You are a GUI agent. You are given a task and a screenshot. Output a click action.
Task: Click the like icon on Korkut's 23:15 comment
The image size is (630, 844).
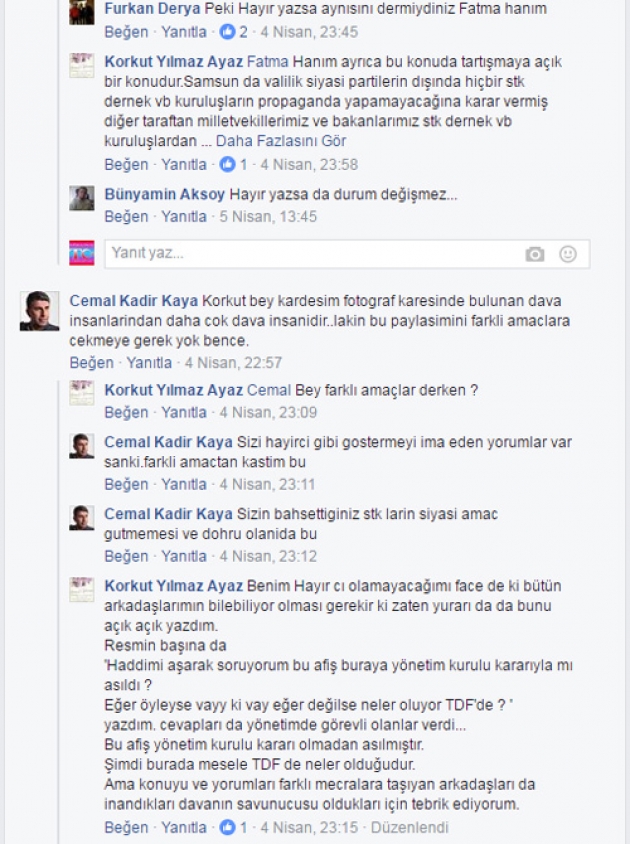(227, 827)
